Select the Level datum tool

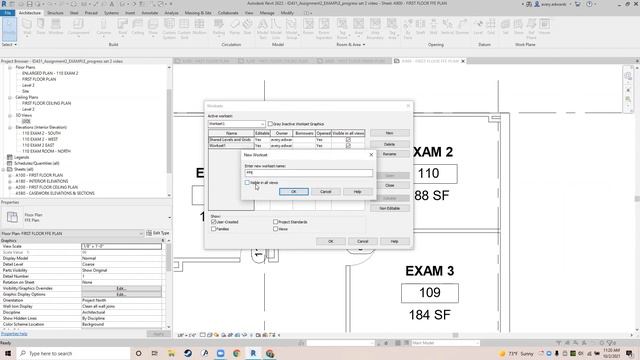[x=478, y=27]
